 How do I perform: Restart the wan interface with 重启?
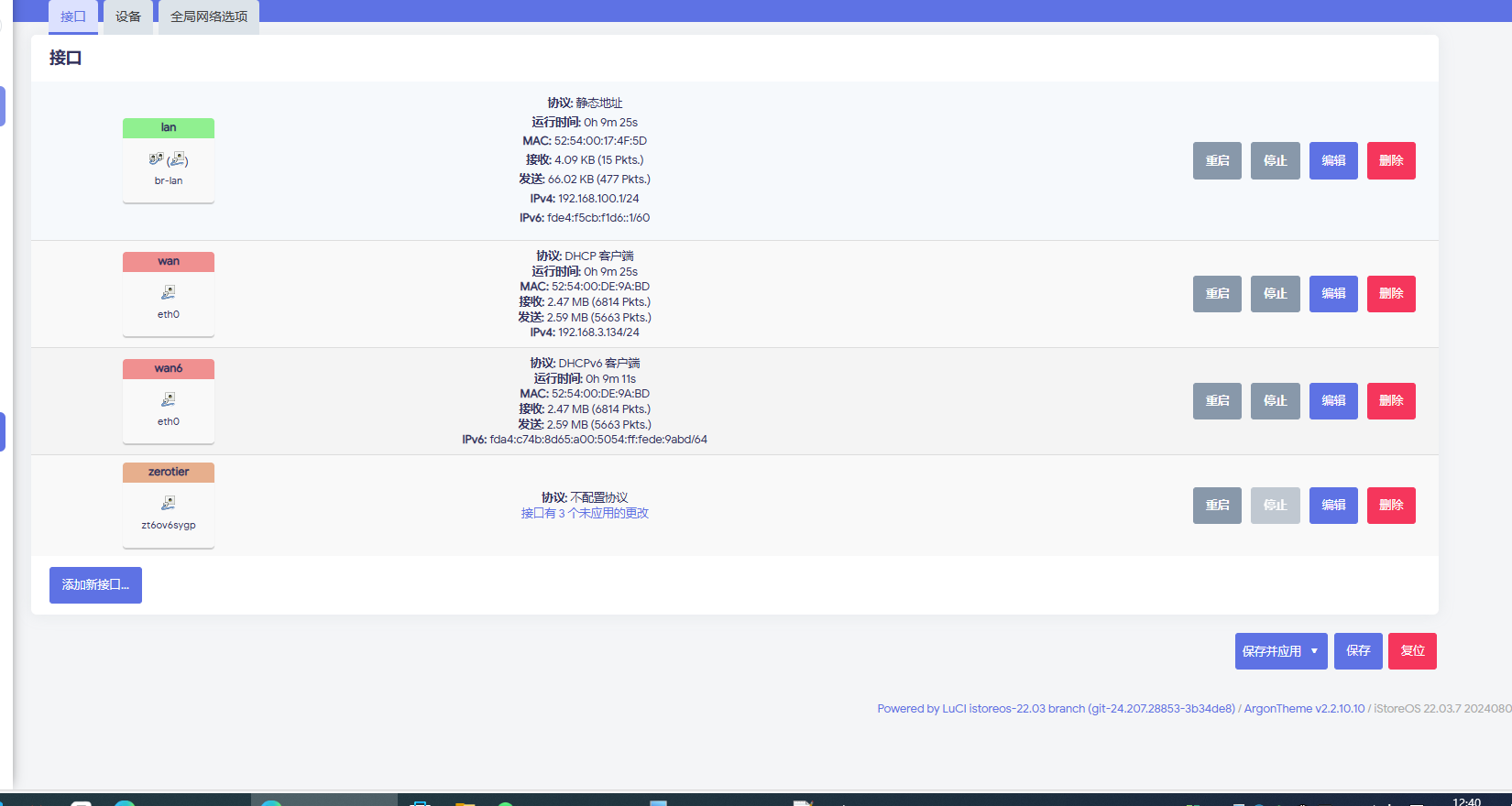tap(1217, 294)
